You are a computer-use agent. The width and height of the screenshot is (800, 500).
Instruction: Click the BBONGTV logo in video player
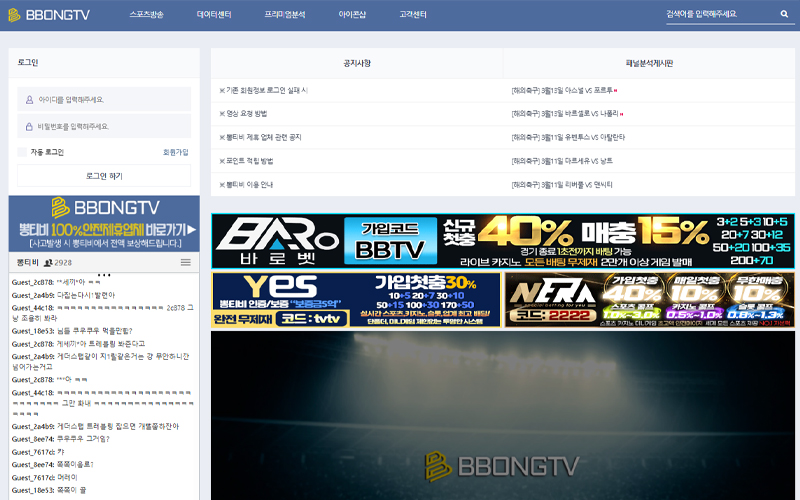pos(502,466)
